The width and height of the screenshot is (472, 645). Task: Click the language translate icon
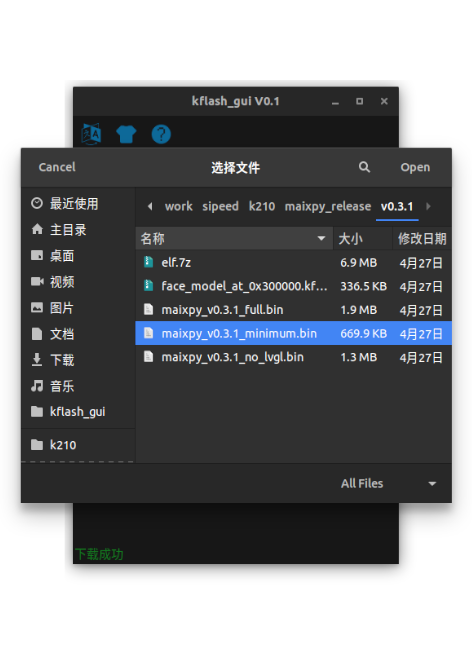[x=91, y=134]
